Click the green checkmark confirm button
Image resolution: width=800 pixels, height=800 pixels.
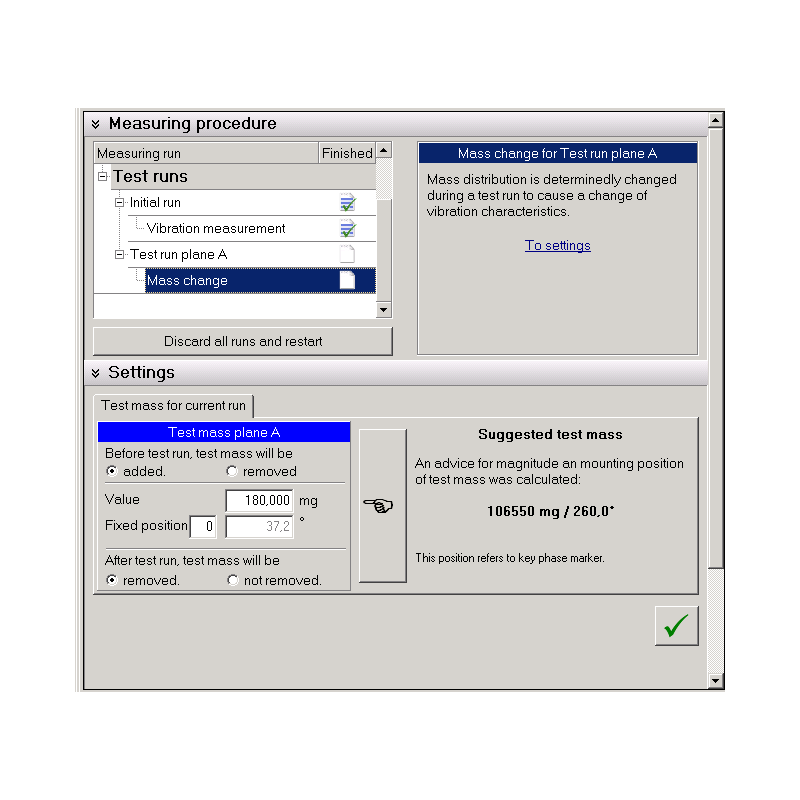click(676, 626)
